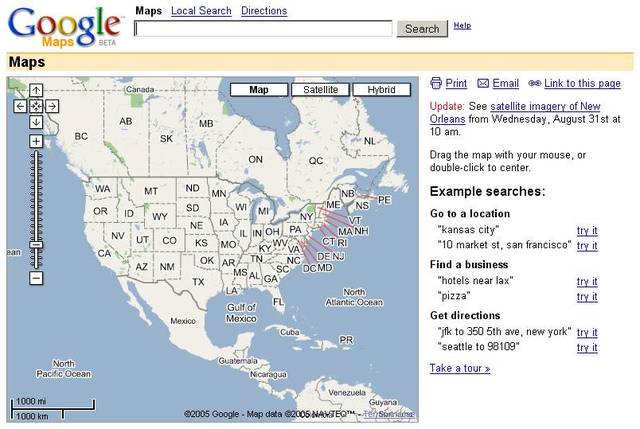Switch to Satellite view

pos(320,90)
